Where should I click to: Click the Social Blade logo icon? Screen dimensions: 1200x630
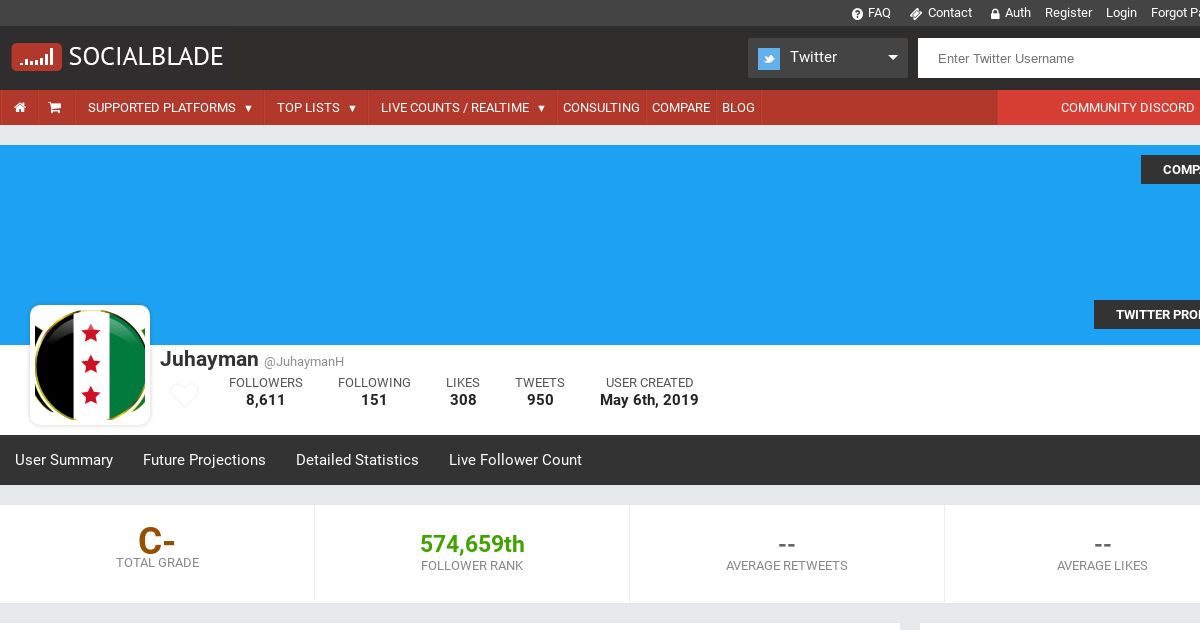point(37,57)
